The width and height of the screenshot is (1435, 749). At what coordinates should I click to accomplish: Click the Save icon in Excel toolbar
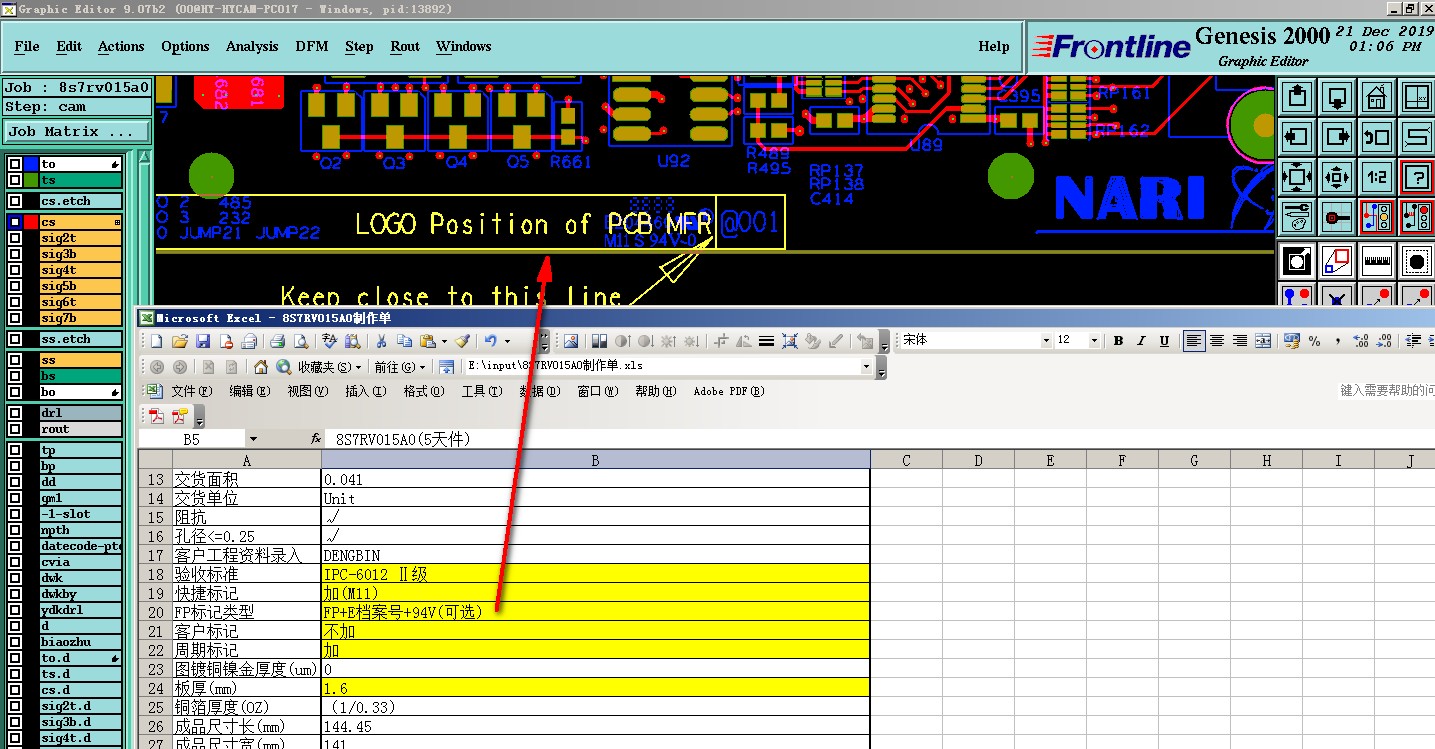click(x=203, y=341)
